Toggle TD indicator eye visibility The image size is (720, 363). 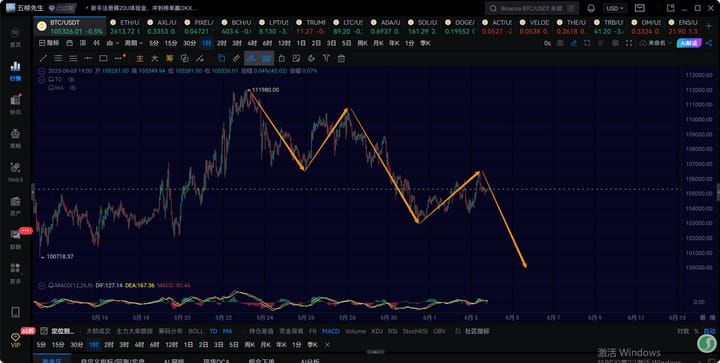coord(72,79)
